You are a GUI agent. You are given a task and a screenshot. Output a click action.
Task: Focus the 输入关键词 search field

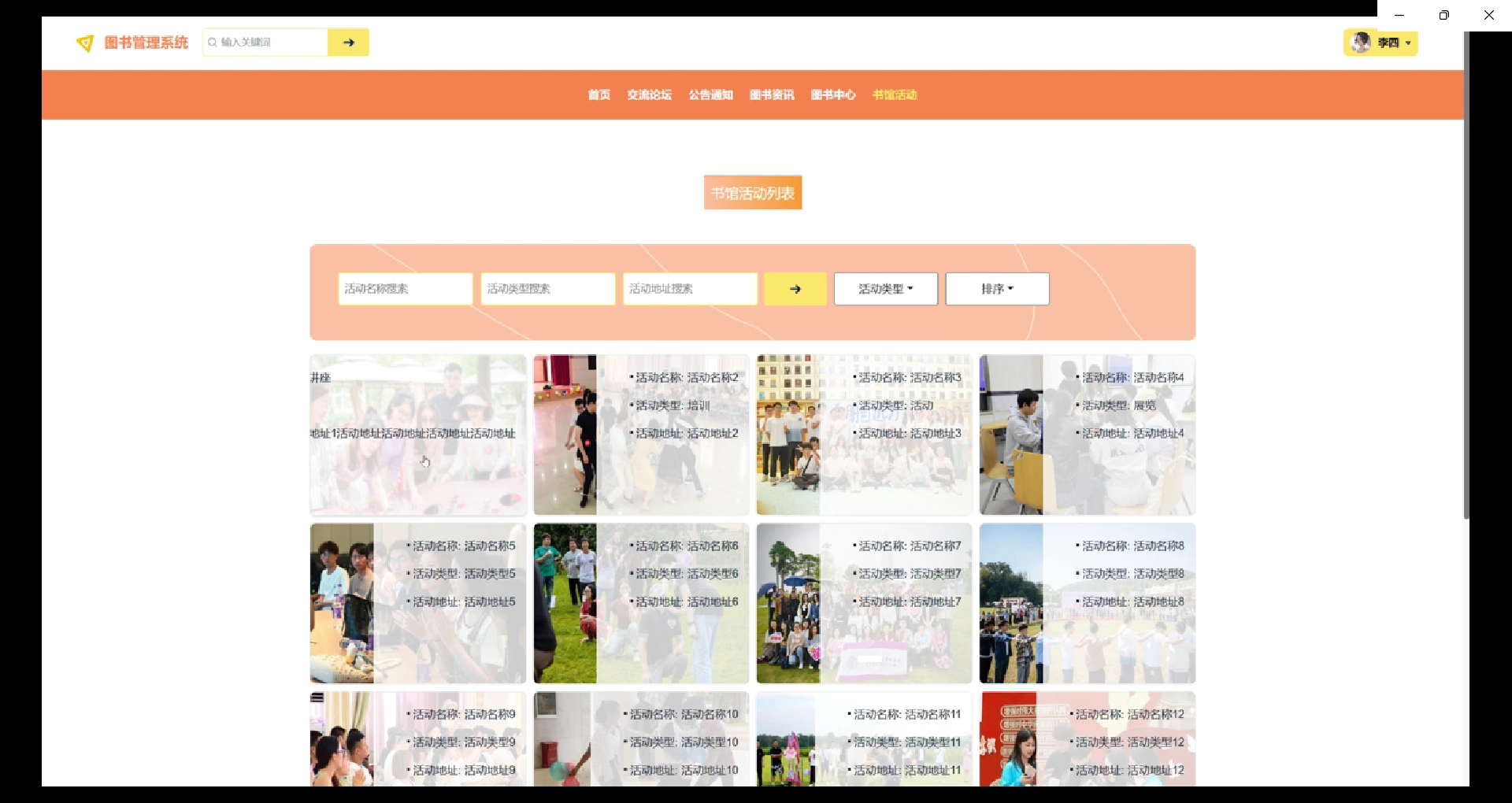(265, 43)
